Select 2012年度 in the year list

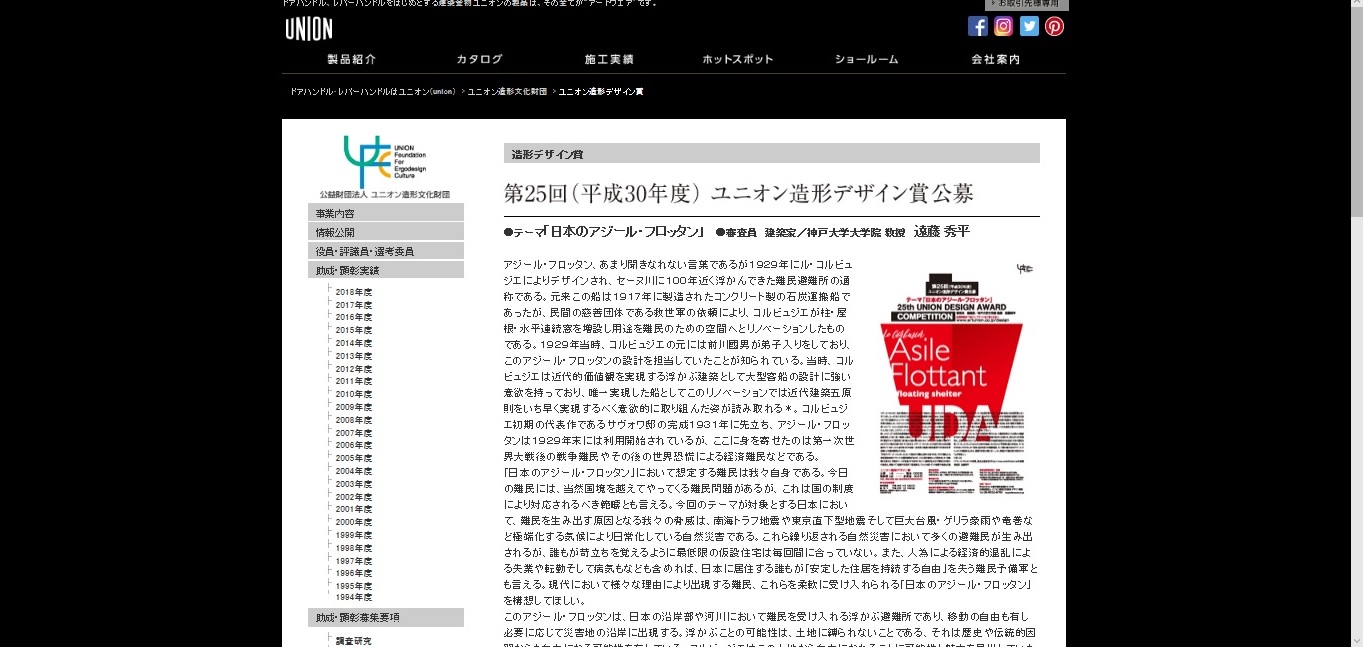[x=354, y=369]
